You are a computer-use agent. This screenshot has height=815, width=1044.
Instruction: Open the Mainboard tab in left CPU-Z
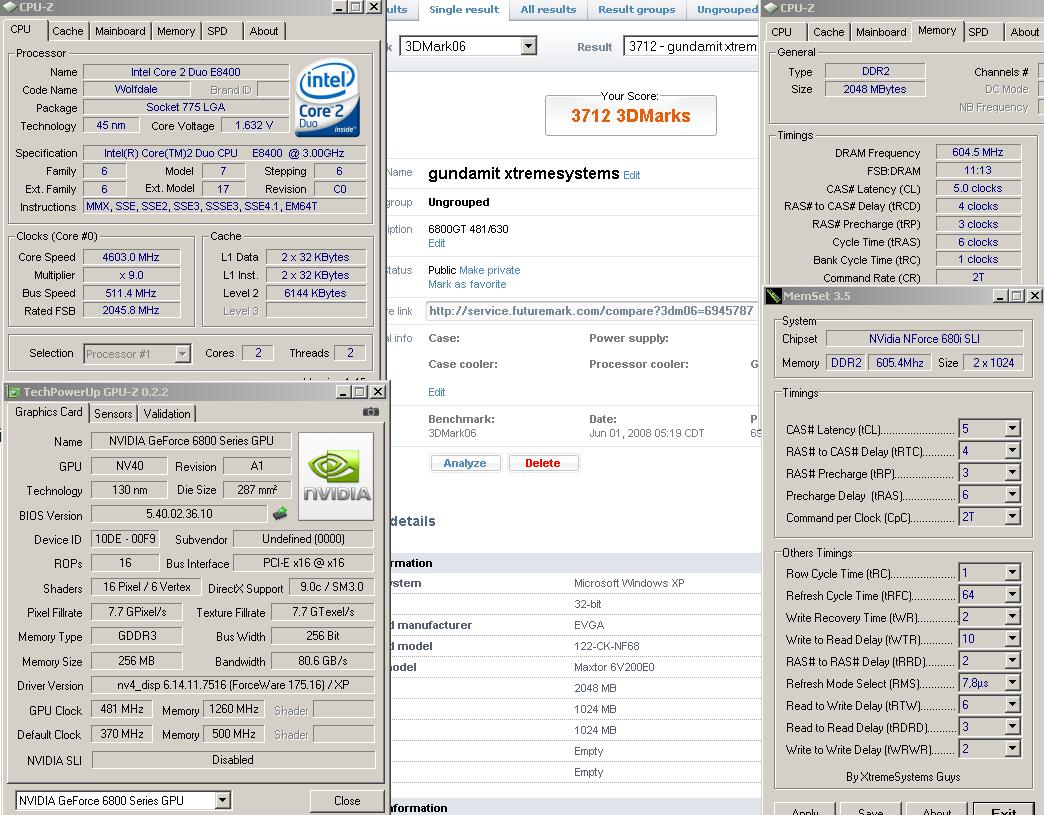[120, 31]
